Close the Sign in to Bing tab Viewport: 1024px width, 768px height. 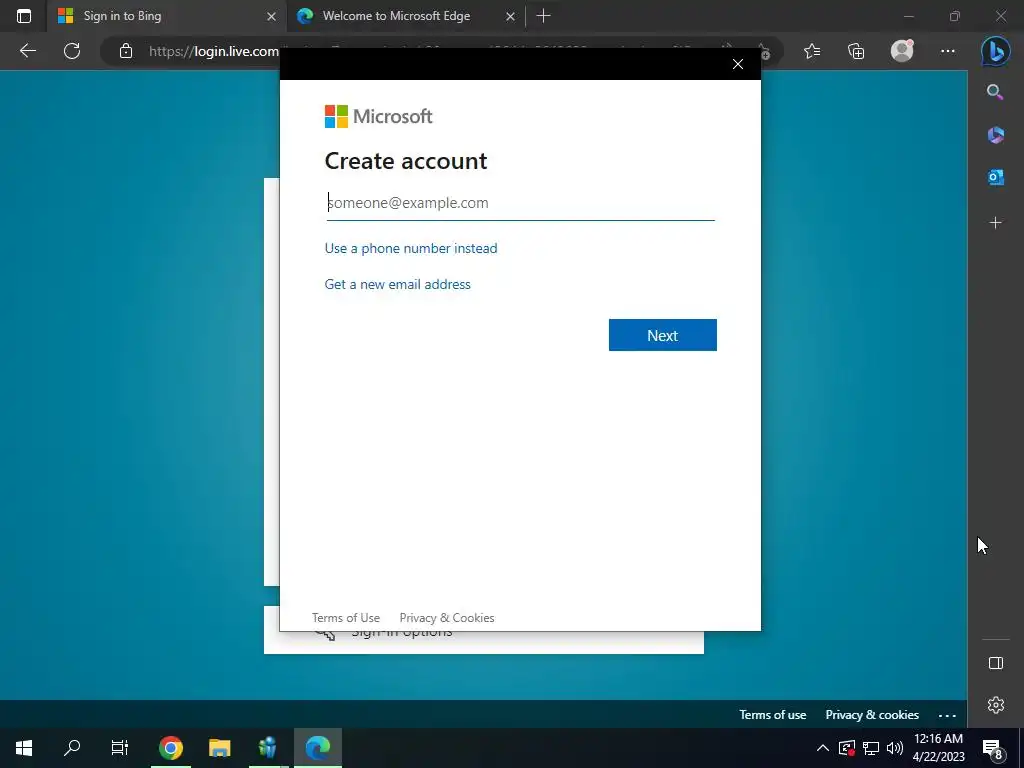(x=272, y=16)
